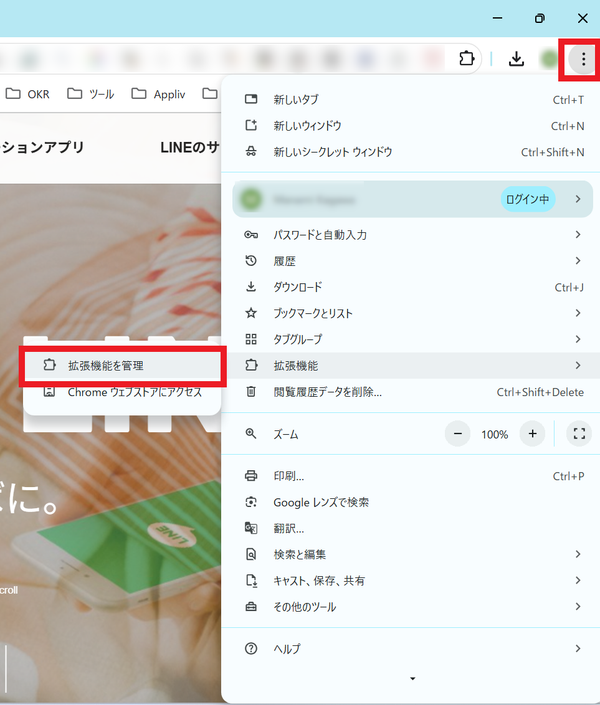
Task: Click the 拡張機能 puzzle icon in menu
Action: pos(251,365)
